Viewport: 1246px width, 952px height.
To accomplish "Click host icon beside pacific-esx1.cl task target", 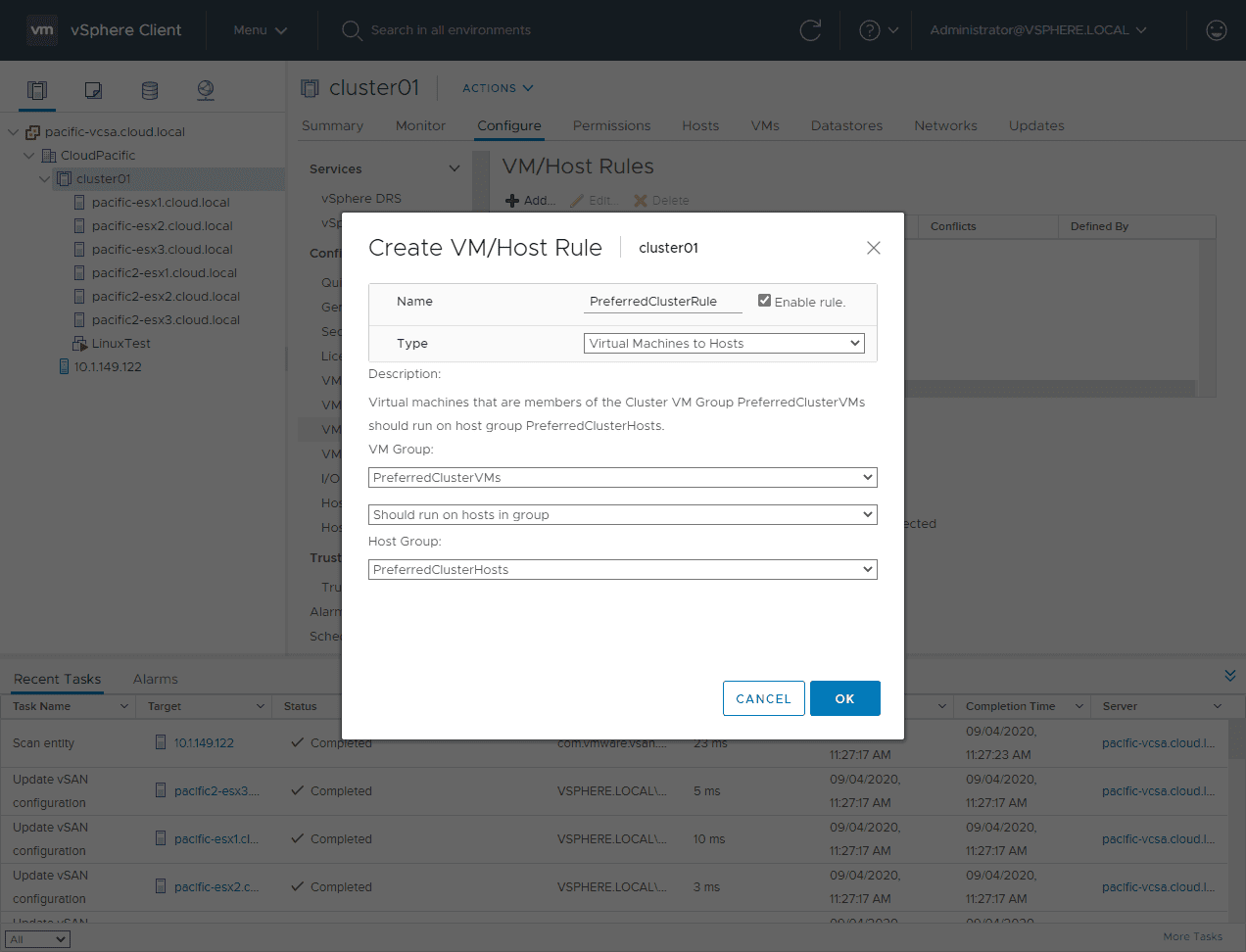I will (161, 837).
